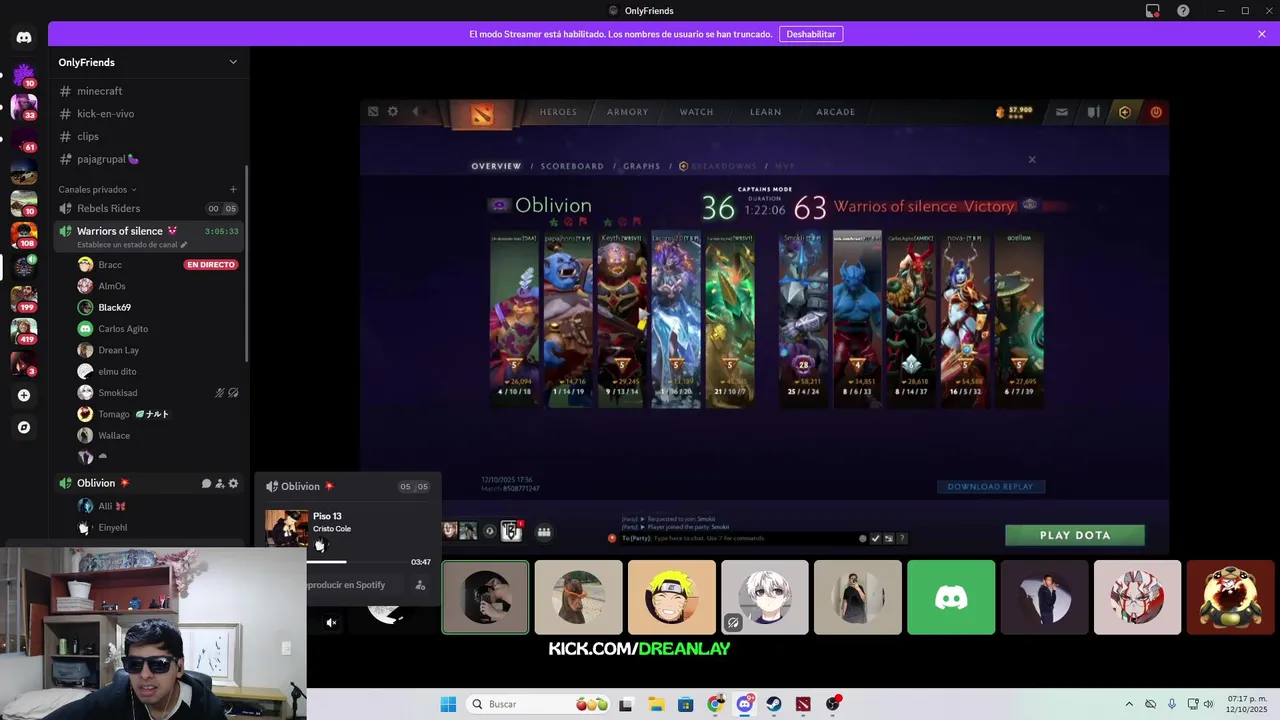Create channel in Canales privados with plus

coord(233,189)
